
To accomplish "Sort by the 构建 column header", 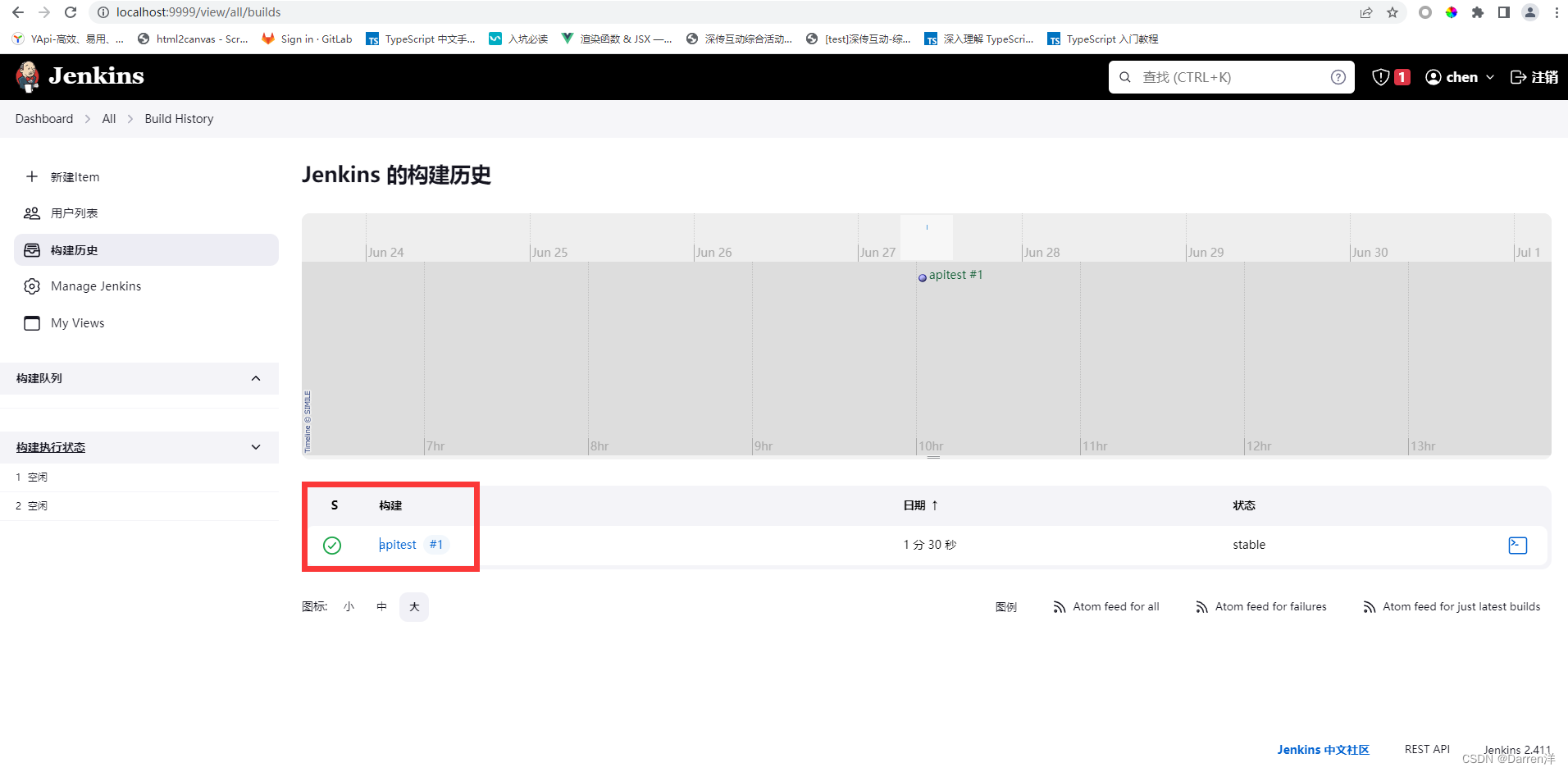I will (x=390, y=505).
